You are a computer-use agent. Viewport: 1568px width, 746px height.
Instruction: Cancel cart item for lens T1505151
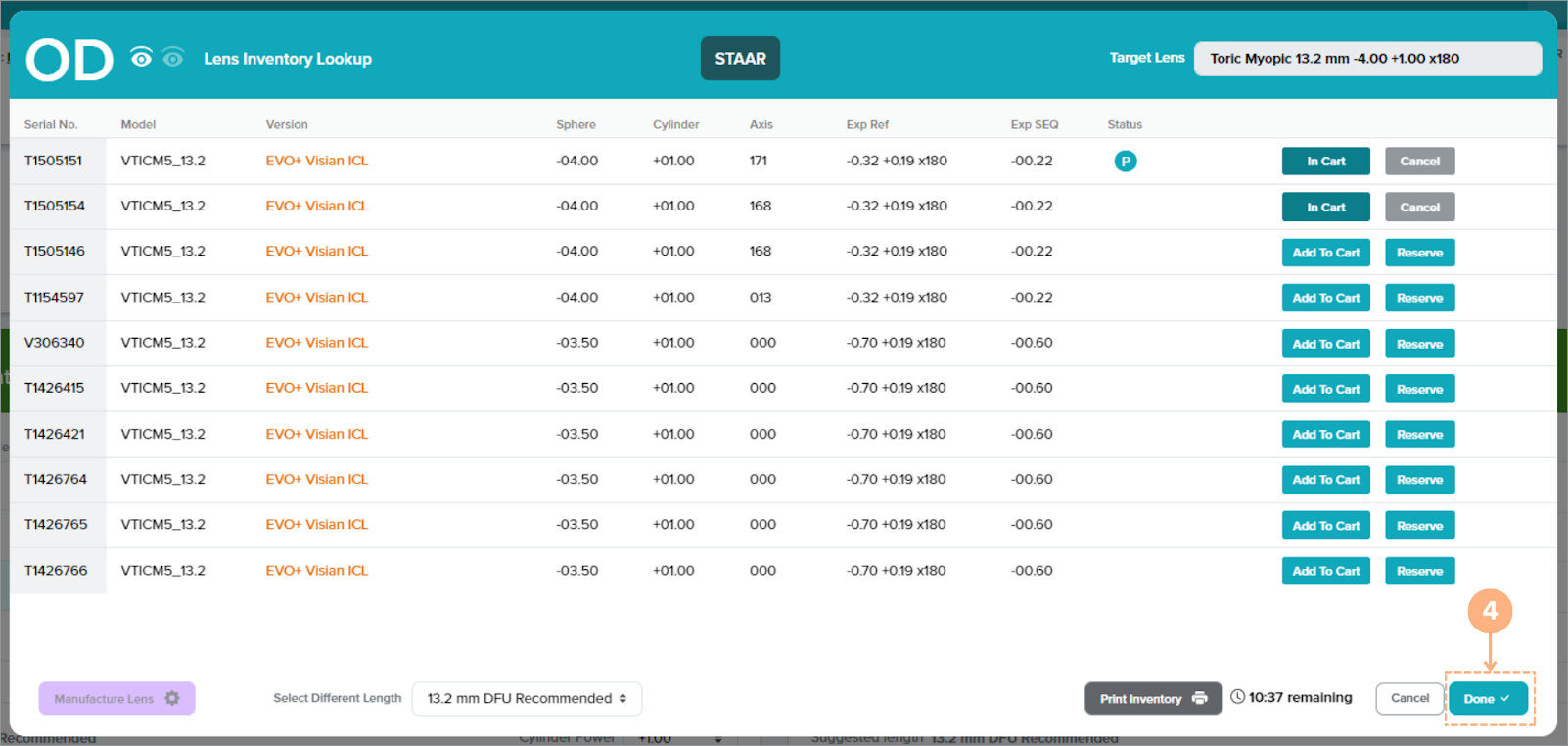pyautogui.click(x=1419, y=162)
